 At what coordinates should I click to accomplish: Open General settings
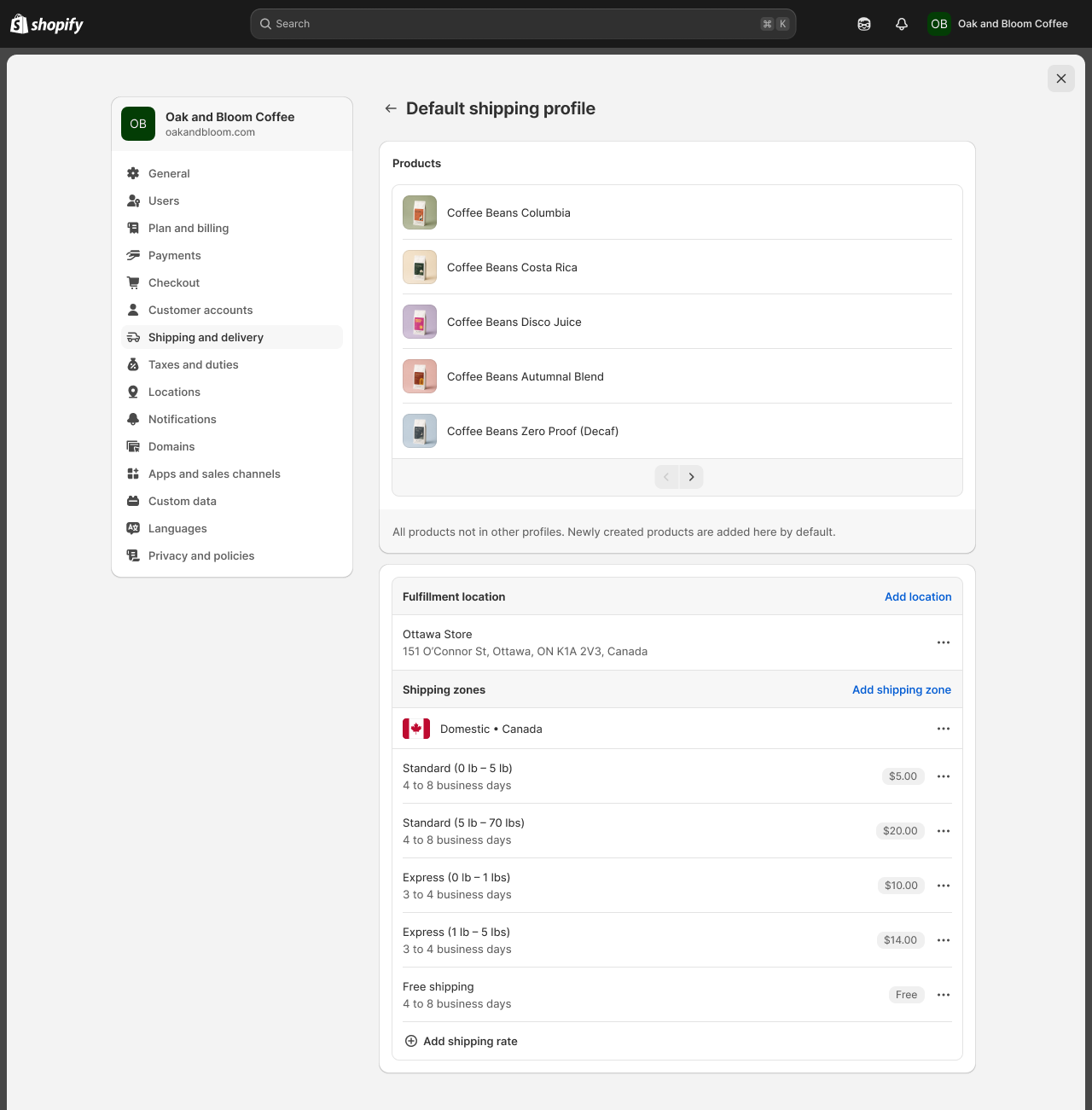(232, 173)
